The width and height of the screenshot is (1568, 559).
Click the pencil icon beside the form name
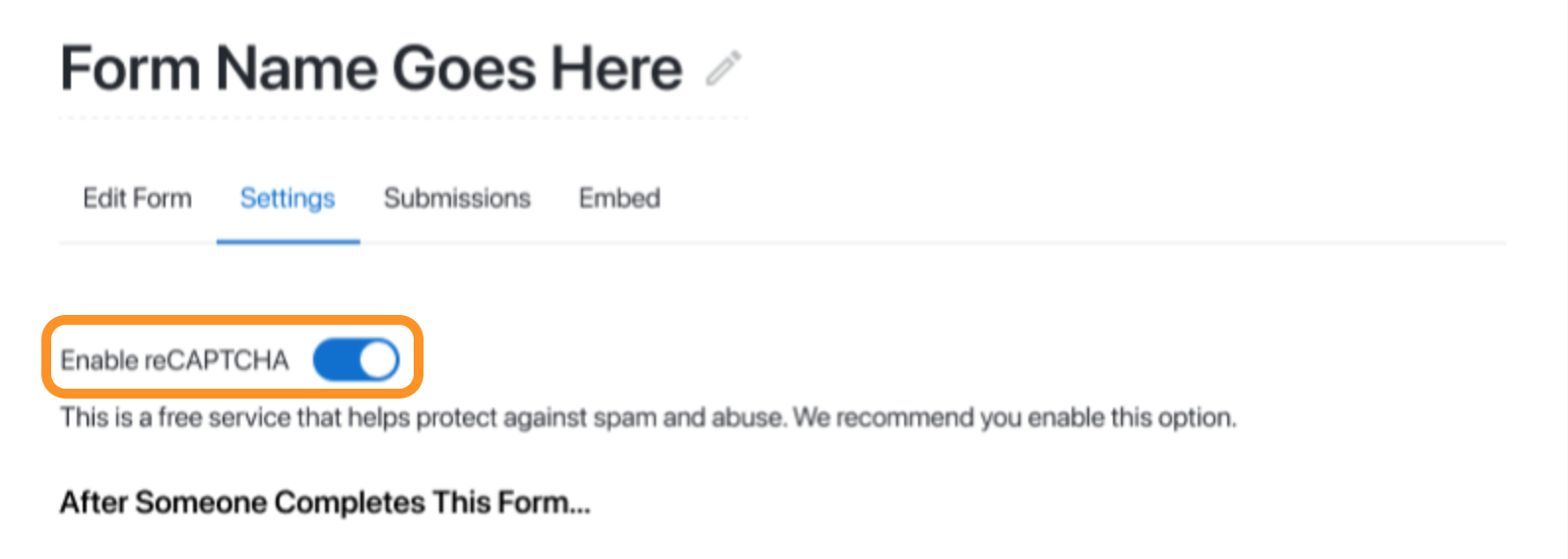point(724,68)
